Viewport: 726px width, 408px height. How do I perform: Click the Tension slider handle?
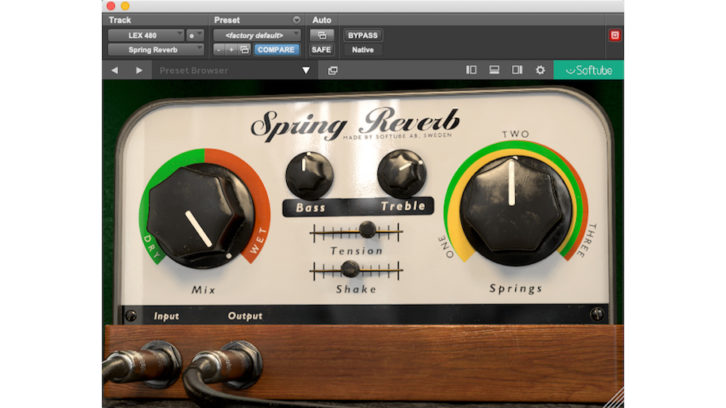367,232
